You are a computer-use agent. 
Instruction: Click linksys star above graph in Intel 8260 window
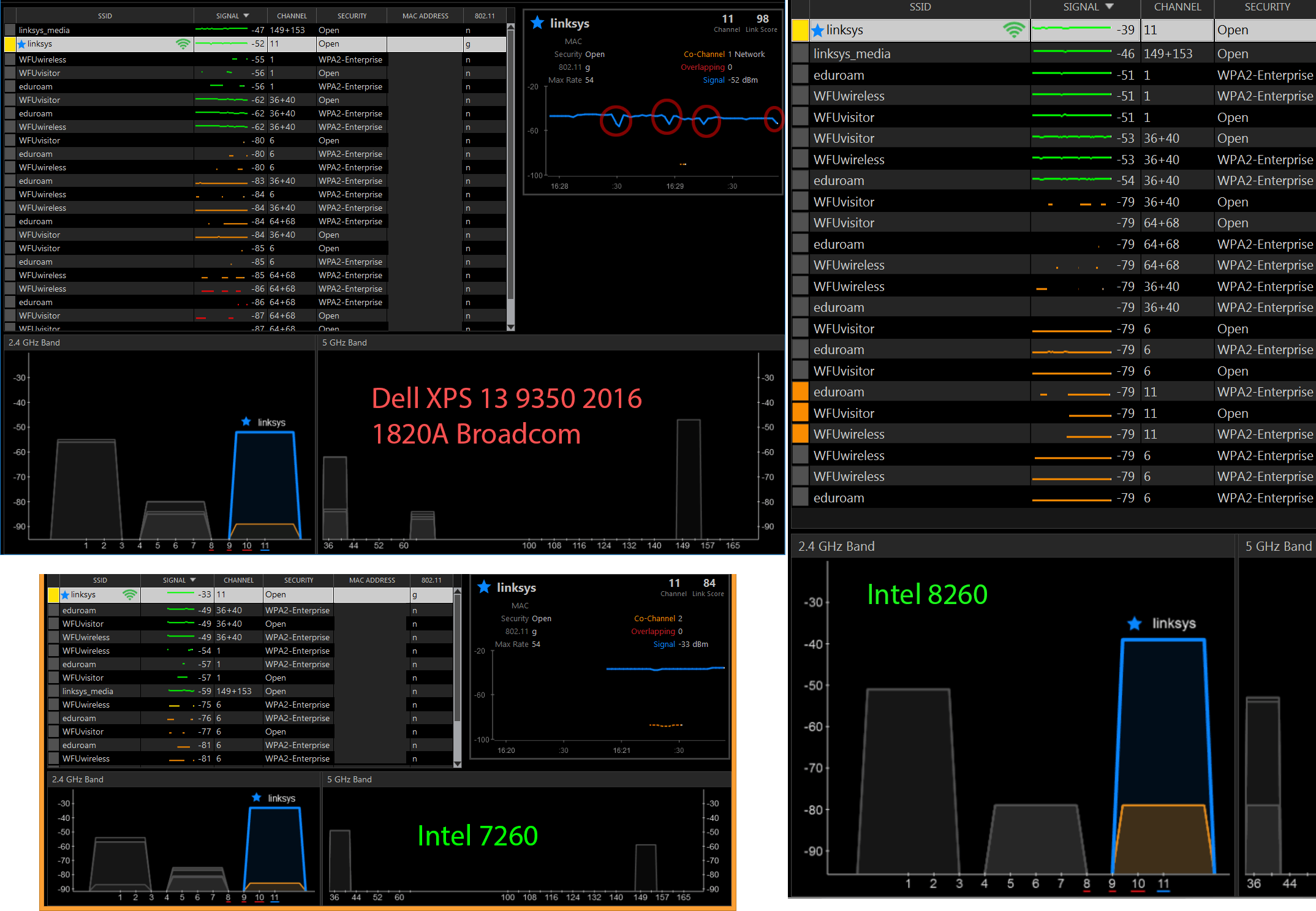pos(1135,624)
